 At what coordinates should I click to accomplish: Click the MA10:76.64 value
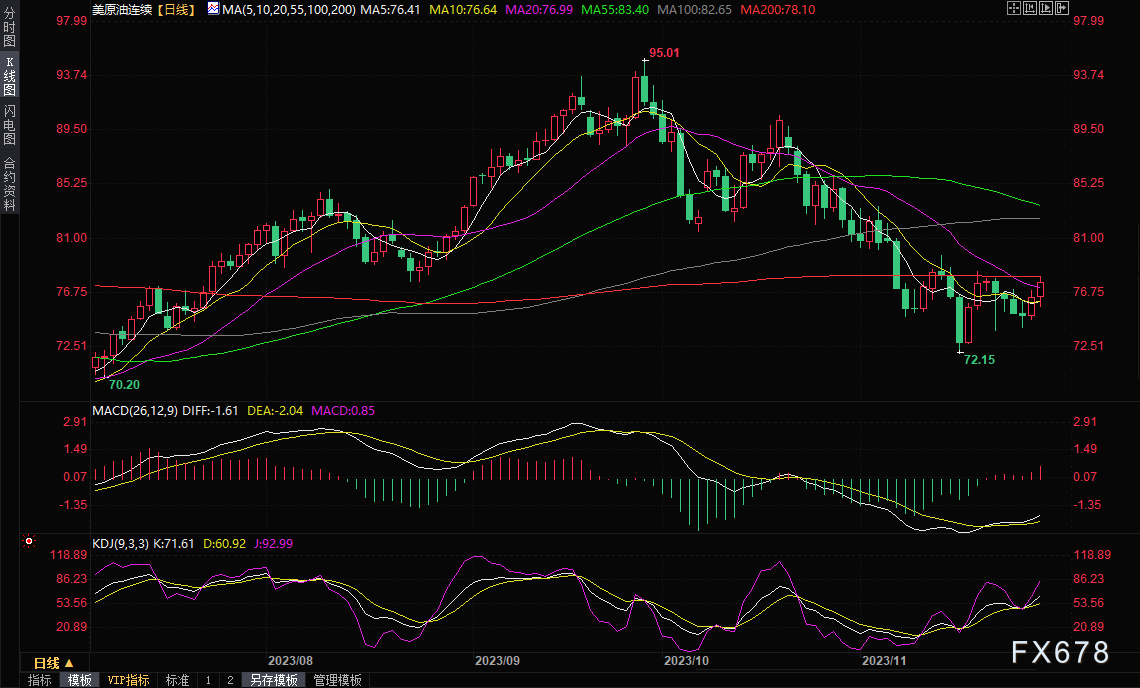tap(463, 9)
